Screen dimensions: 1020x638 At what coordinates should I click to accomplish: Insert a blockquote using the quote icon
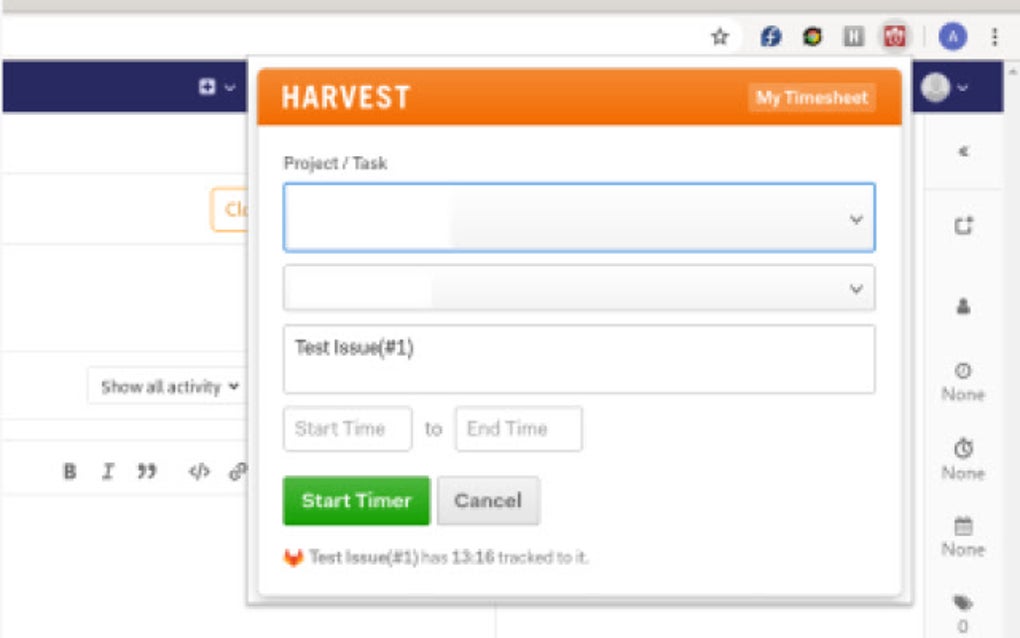(148, 470)
